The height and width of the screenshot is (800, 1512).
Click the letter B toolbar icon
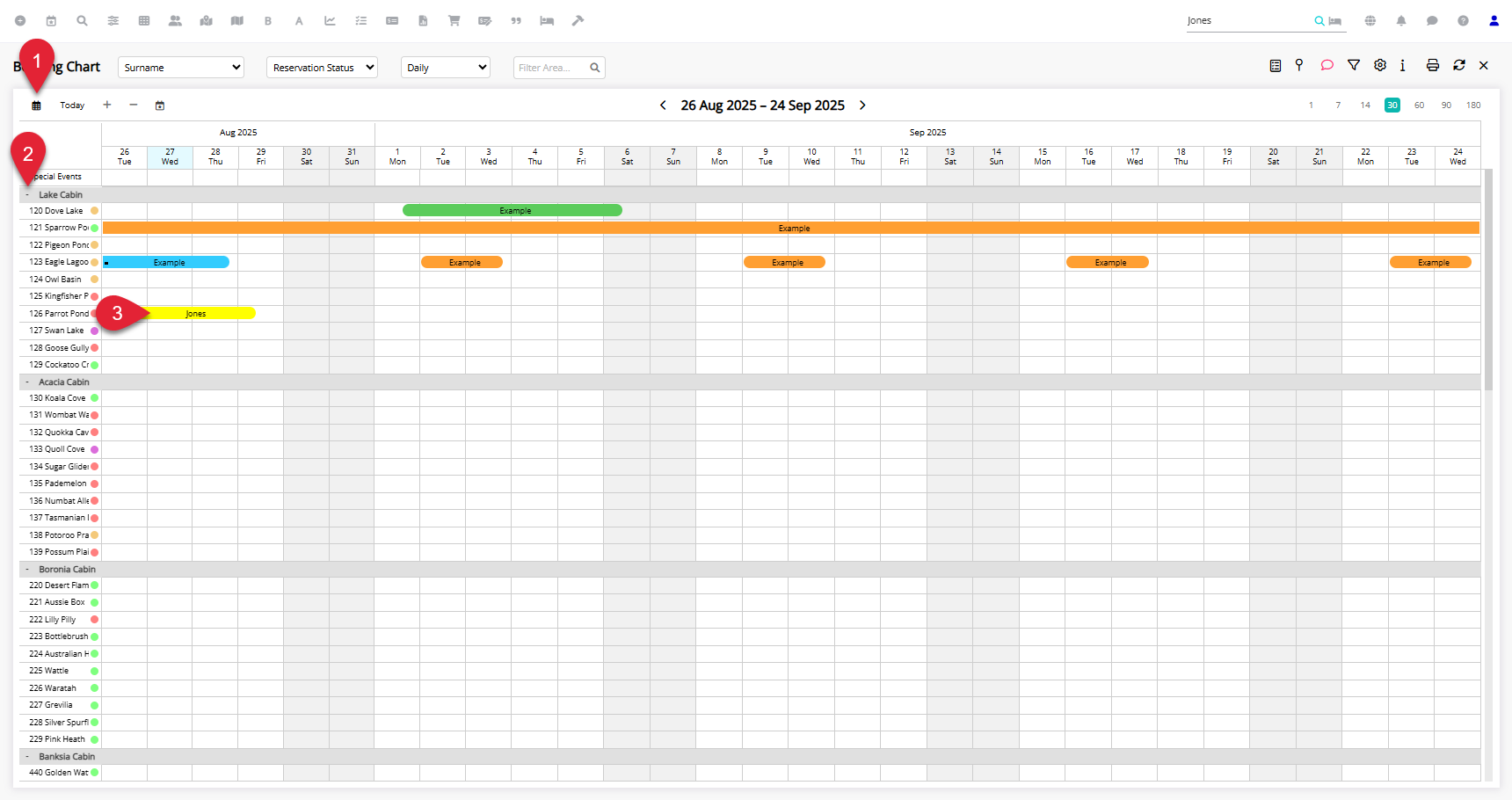point(268,21)
